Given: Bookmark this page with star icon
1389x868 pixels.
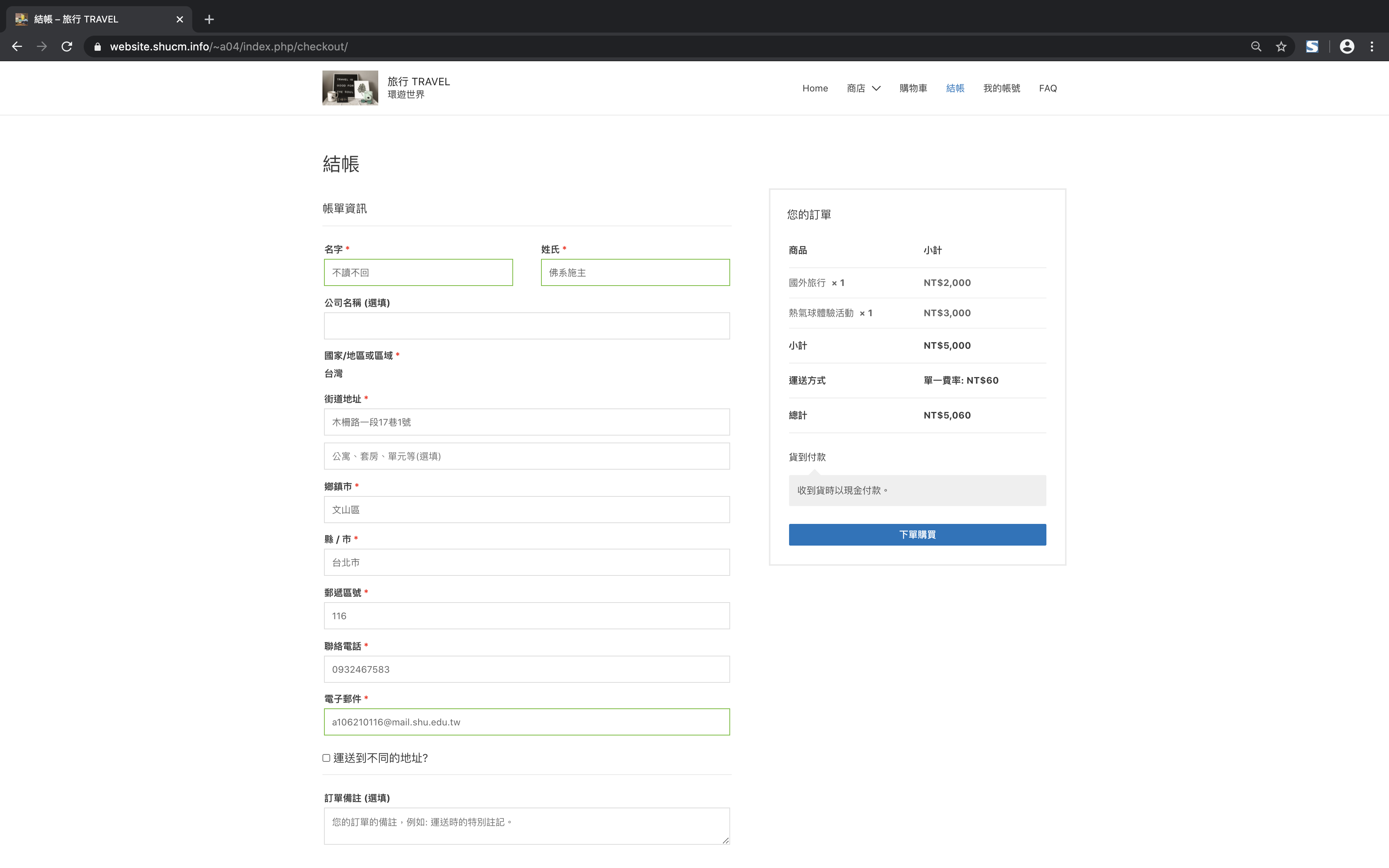Looking at the screenshot, I should (x=1281, y=46).
